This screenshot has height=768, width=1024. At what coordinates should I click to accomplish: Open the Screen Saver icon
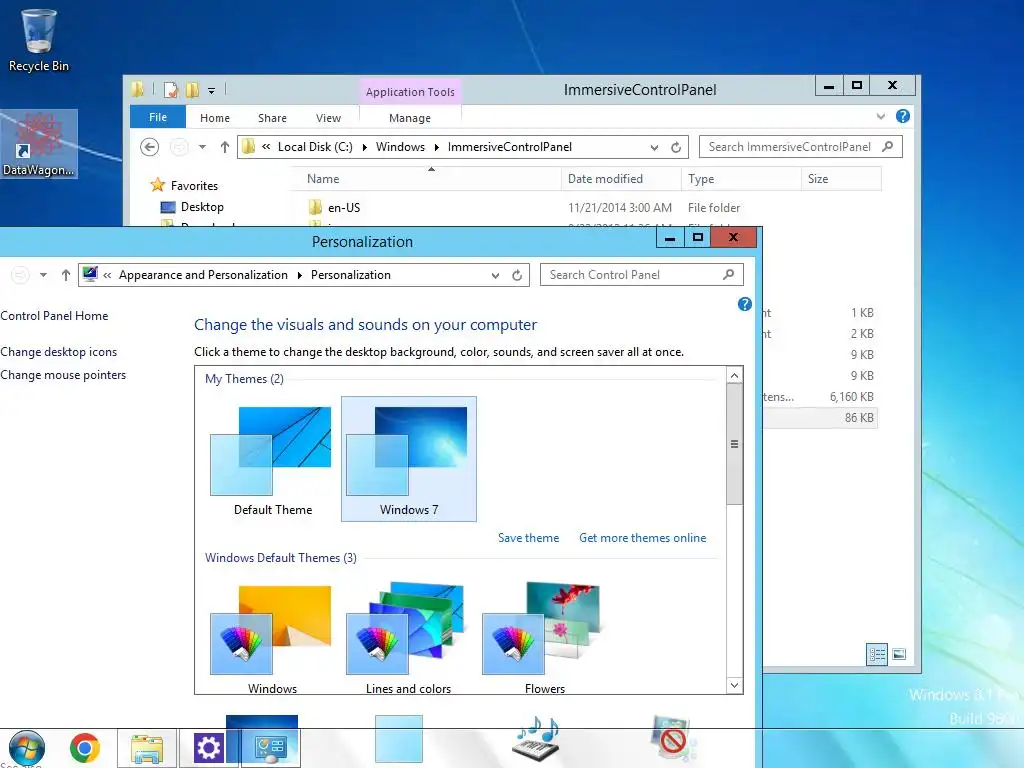coord(673,739)
